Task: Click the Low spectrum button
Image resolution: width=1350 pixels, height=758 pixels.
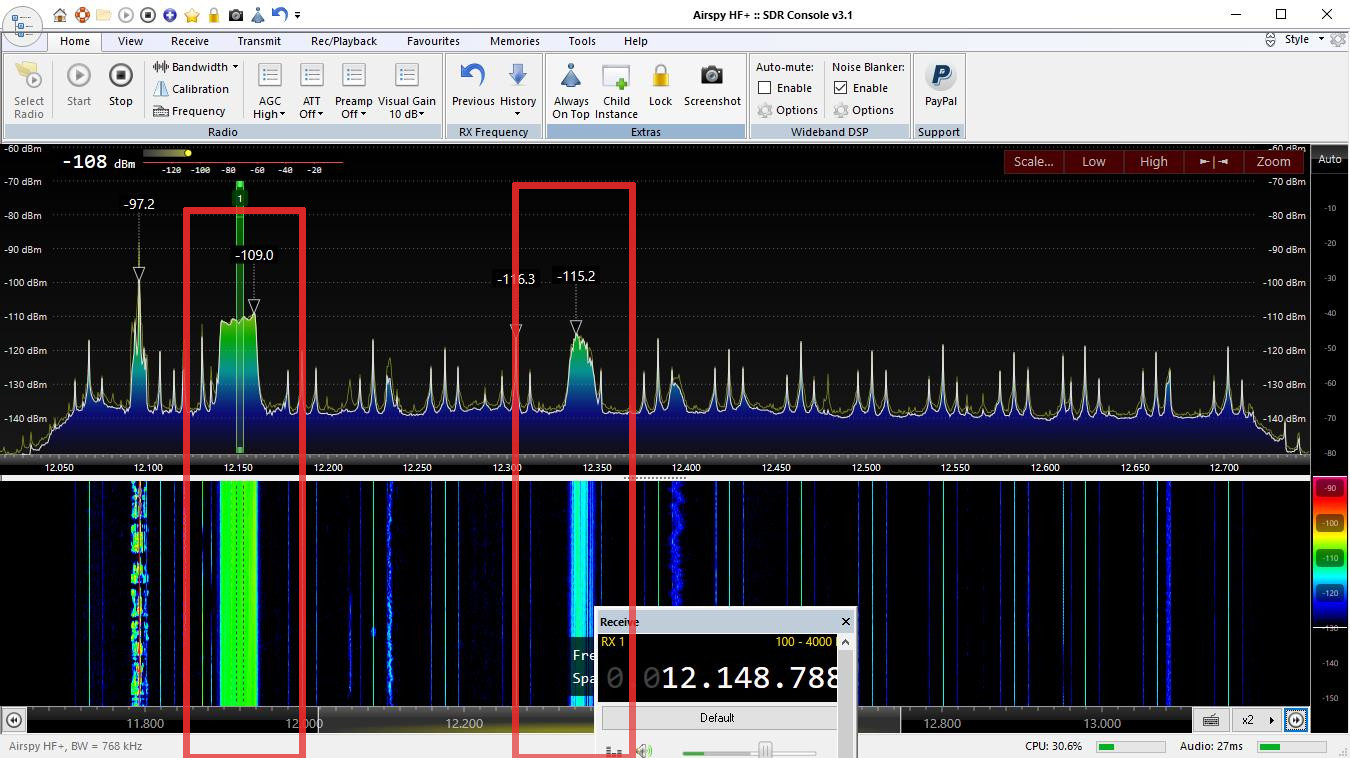Action: click(1094, 161)
